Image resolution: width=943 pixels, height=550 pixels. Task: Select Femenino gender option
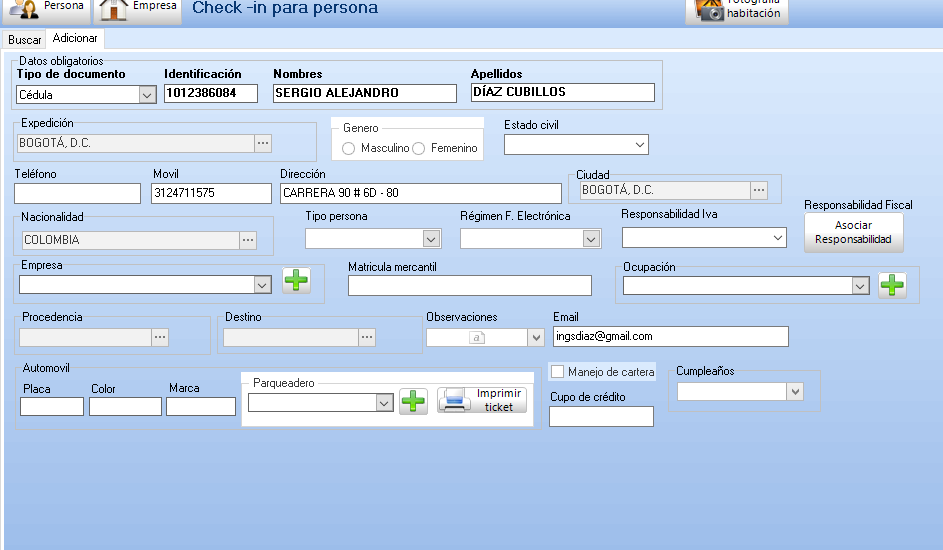click(419, 149)
